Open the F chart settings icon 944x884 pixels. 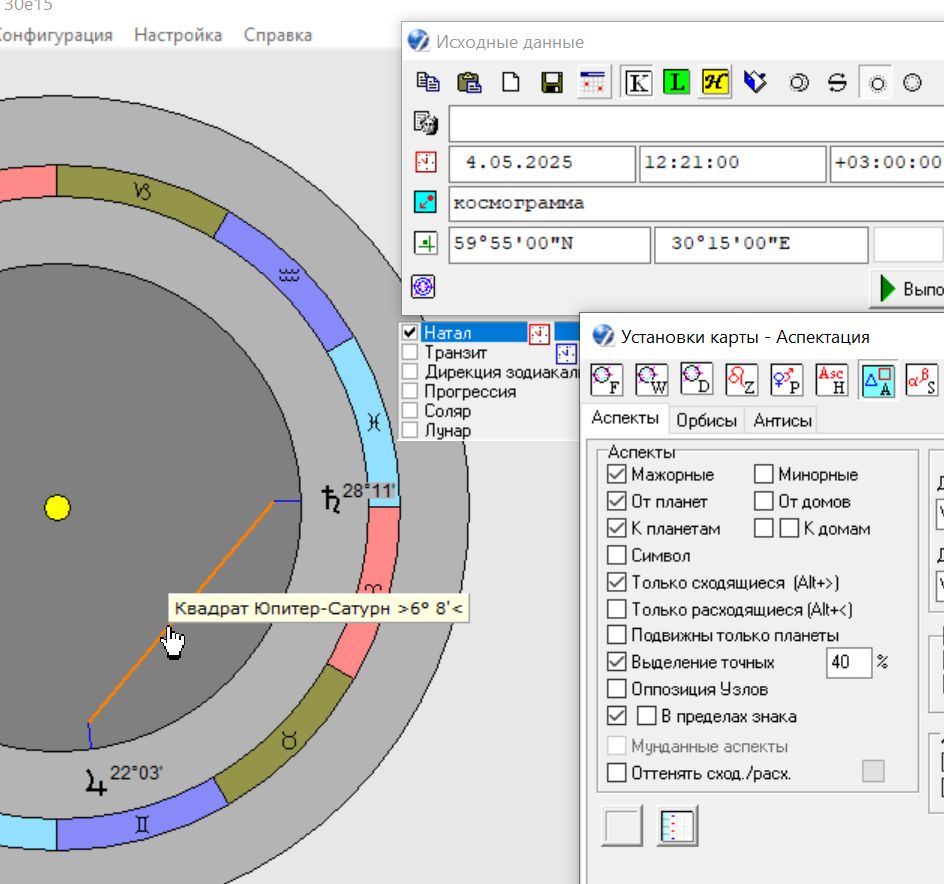pyautogui.click(x=606, y=379)
